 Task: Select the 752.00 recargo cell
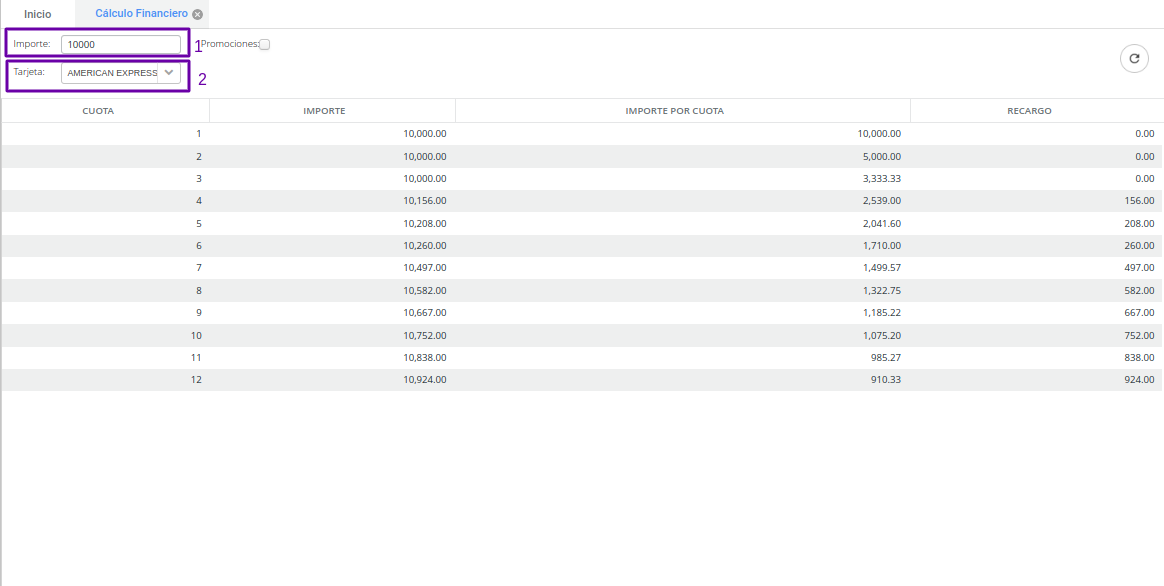[1037, 335]
